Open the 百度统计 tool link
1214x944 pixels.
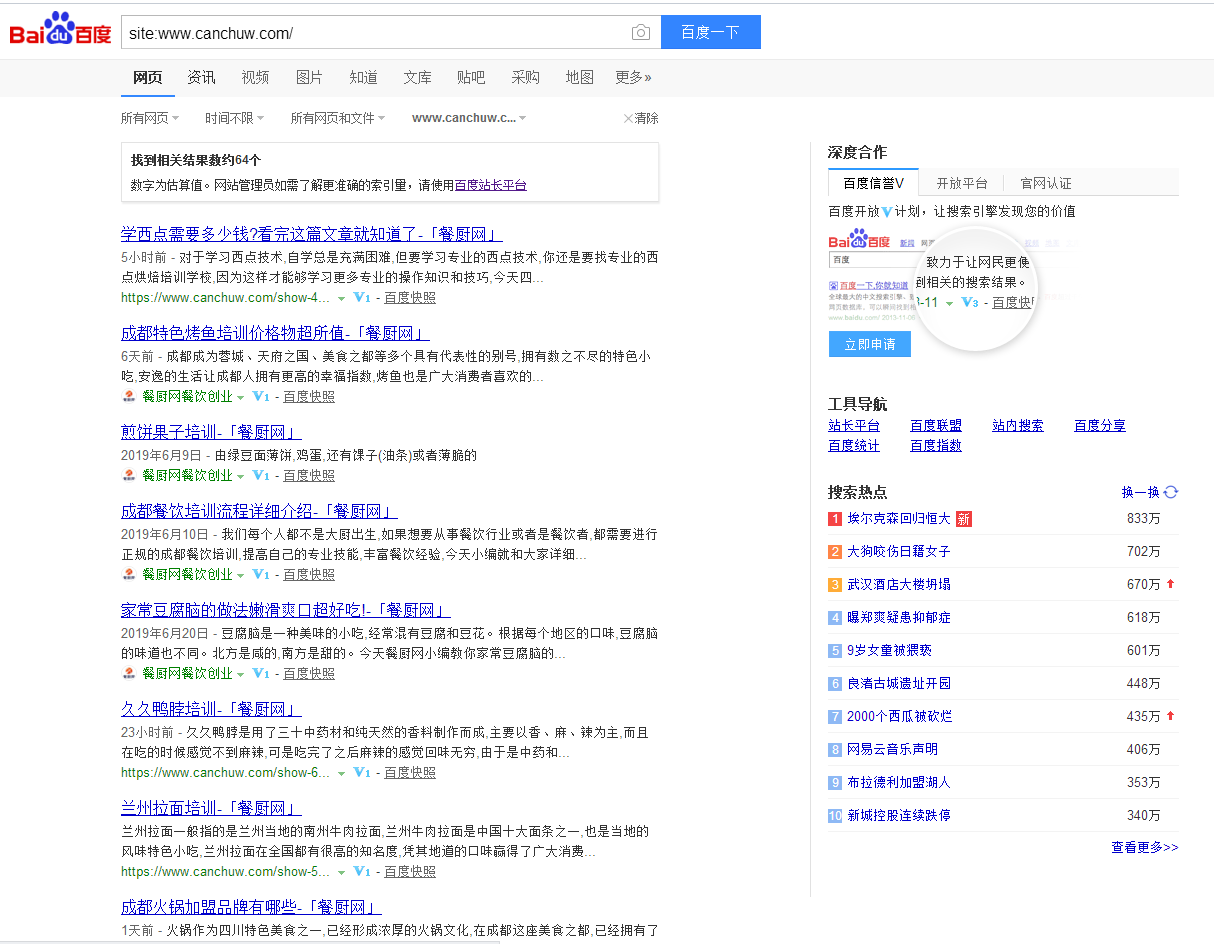pyautogui.click(x=854, y=446)
